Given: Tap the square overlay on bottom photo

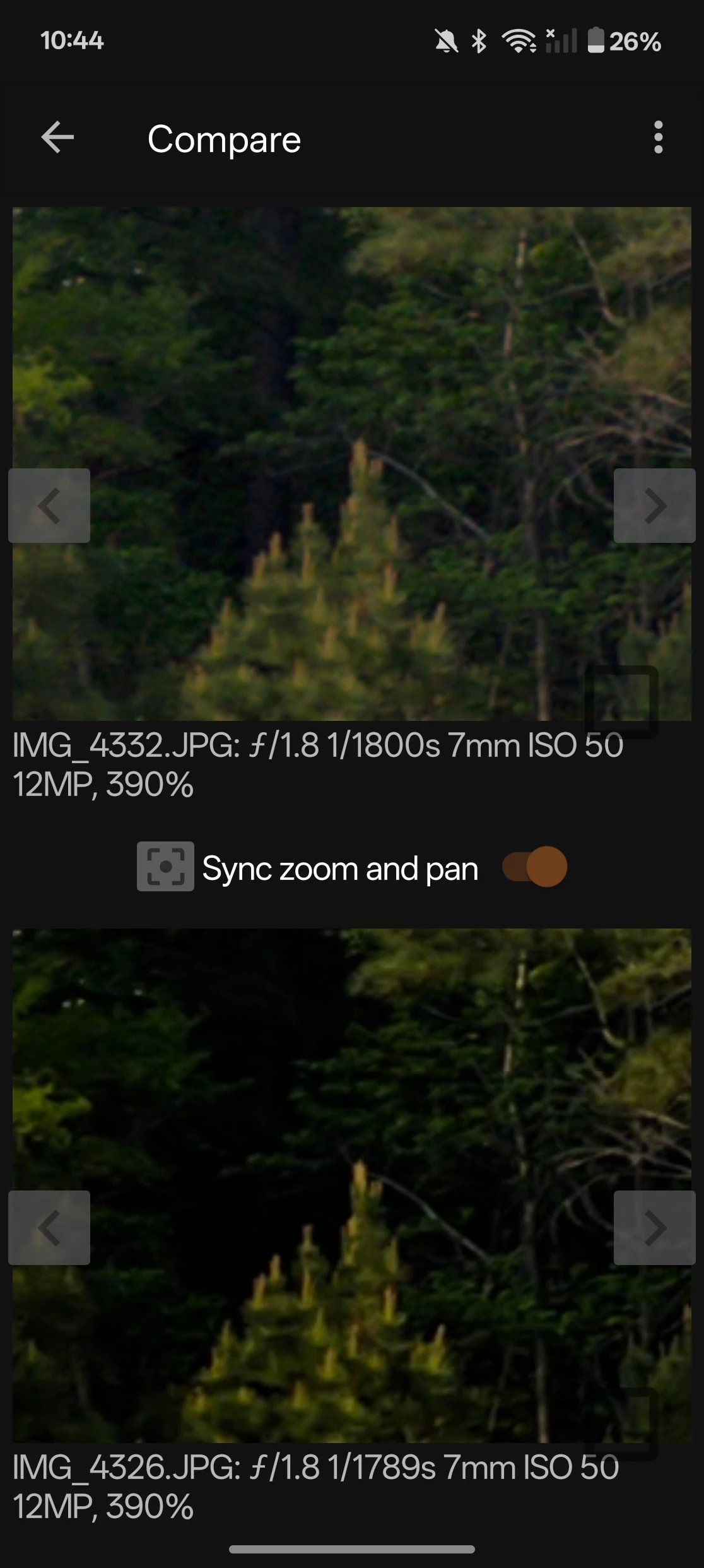Looking at the screenshot, I should pos(621,1423).
